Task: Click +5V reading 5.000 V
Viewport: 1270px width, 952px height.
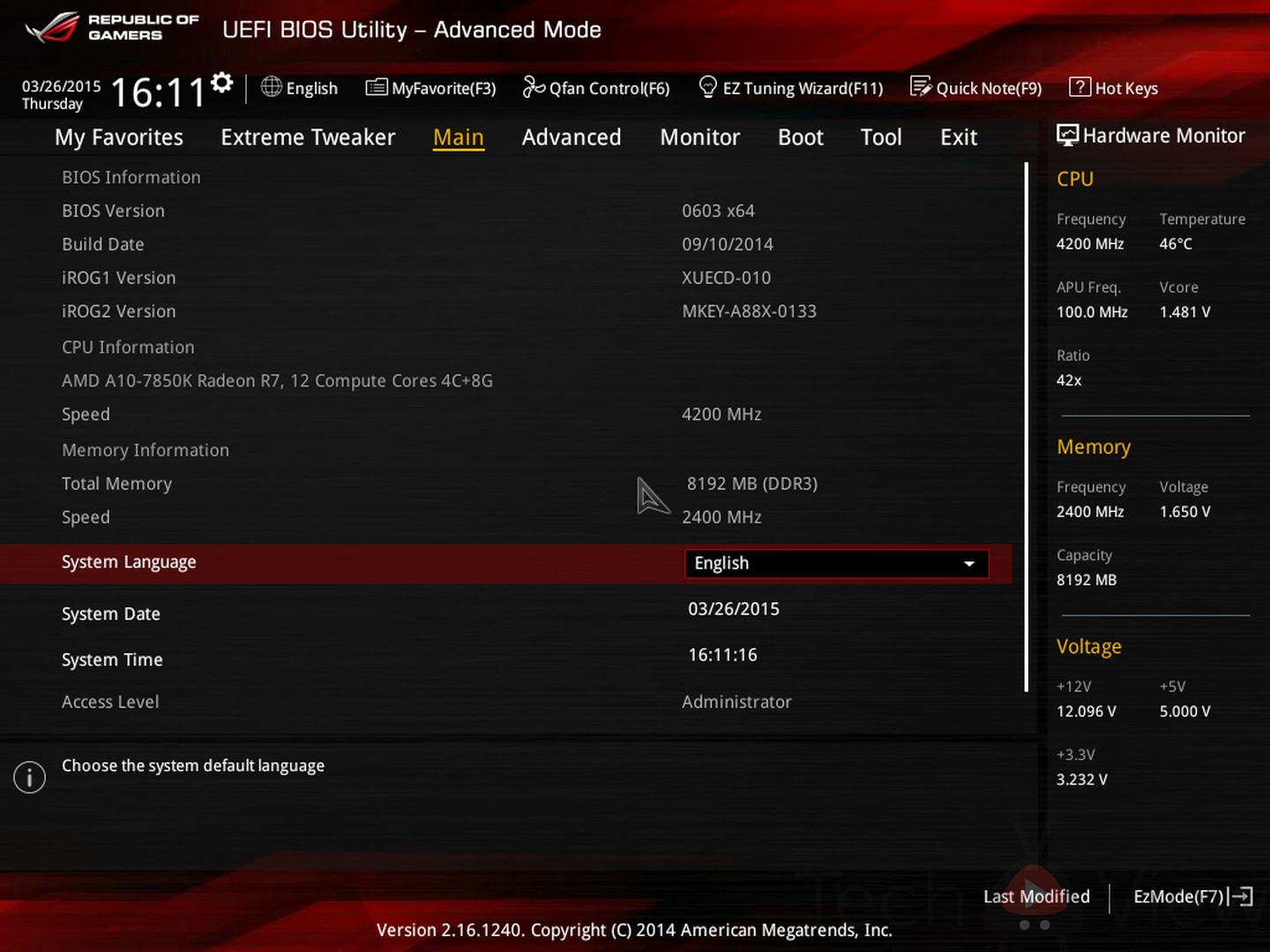Action: (1184, 711)
